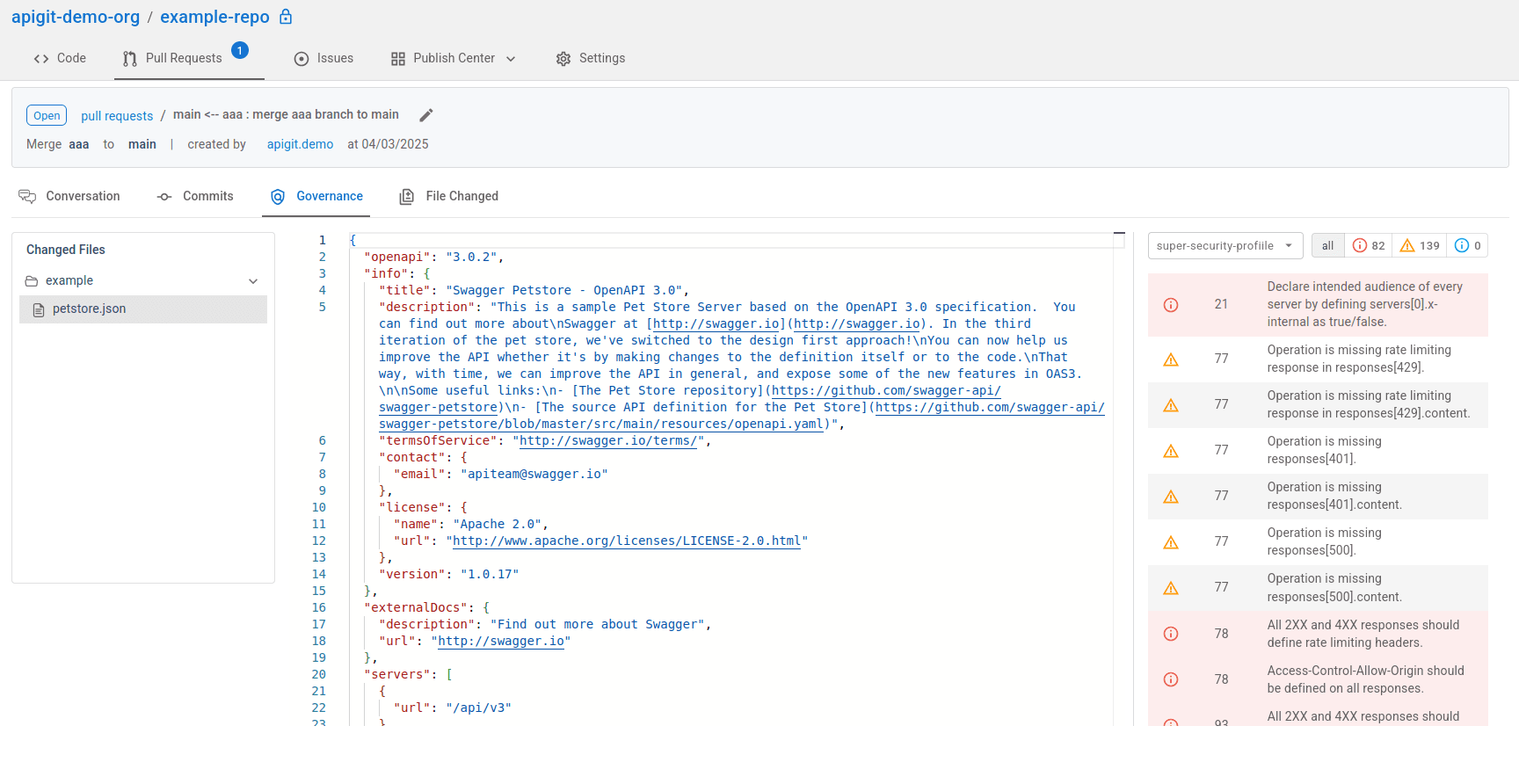The width and height of the screenshot is (1519, 784).
Task: Select petstore.json in Changed Files
Action: 143,309
